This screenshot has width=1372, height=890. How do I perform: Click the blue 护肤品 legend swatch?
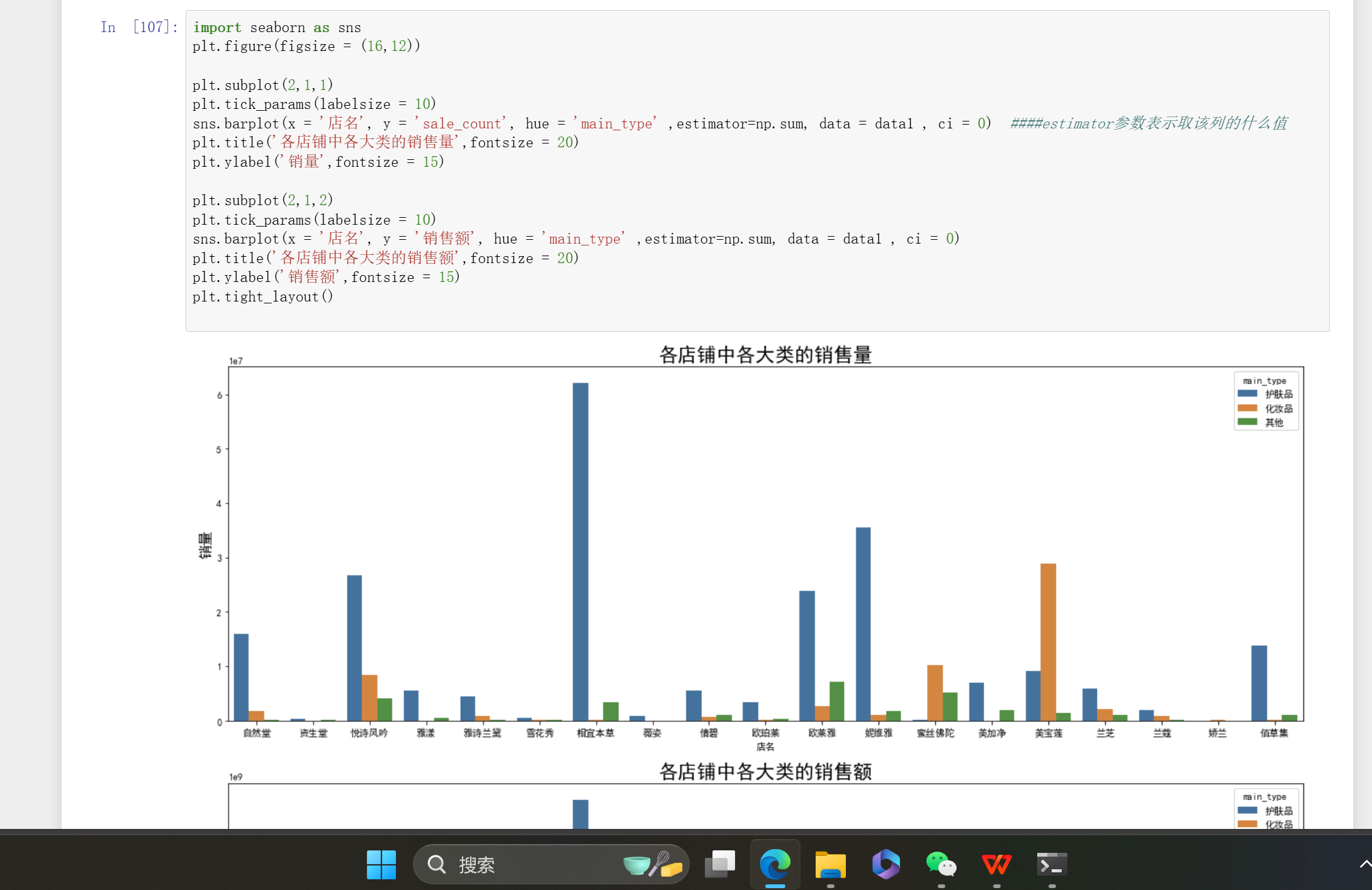1247,394
